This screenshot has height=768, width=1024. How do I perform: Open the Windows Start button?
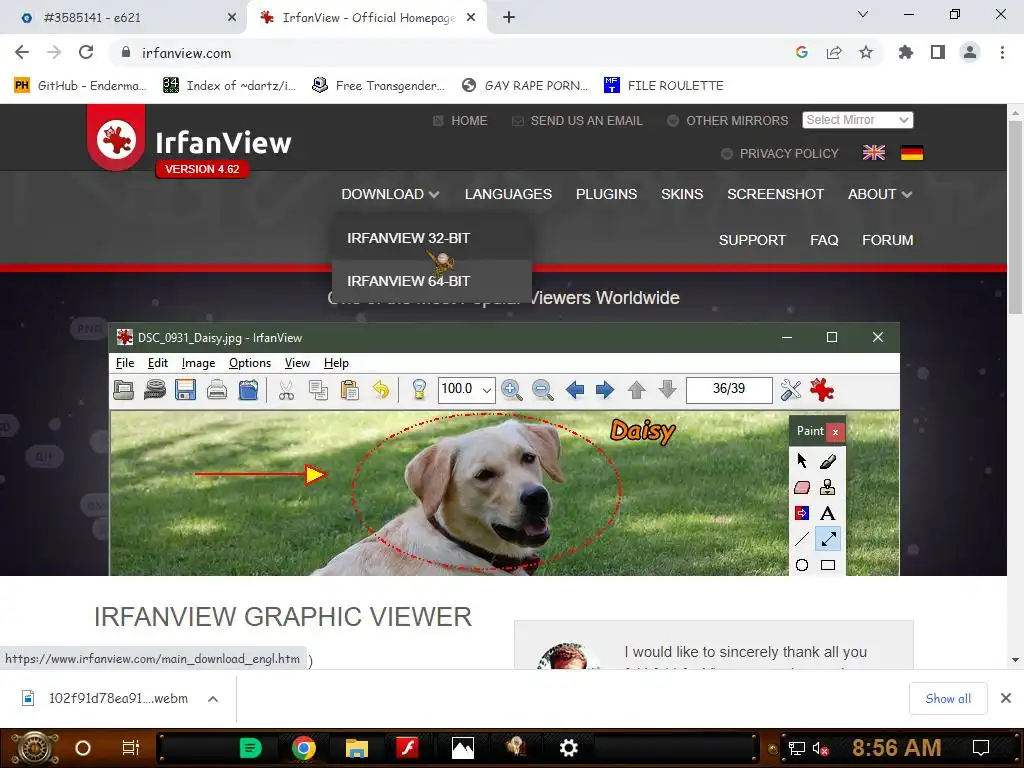[35, 748]
